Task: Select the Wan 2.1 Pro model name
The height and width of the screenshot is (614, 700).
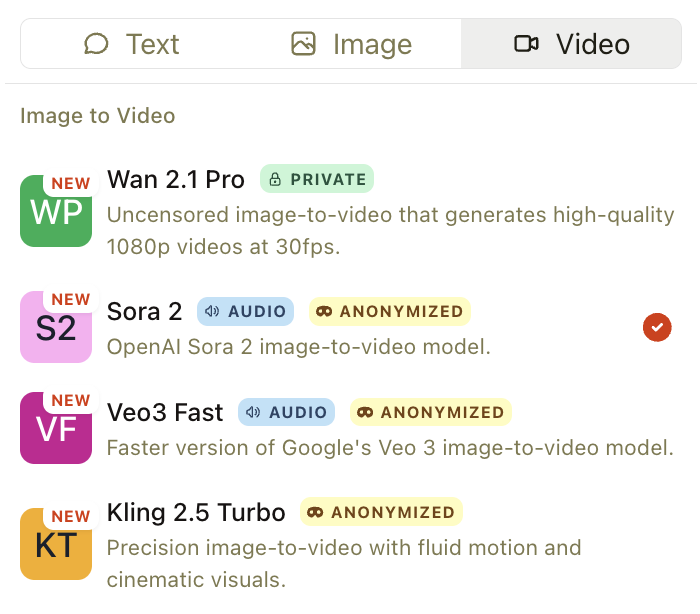Action: coord(176,180)
